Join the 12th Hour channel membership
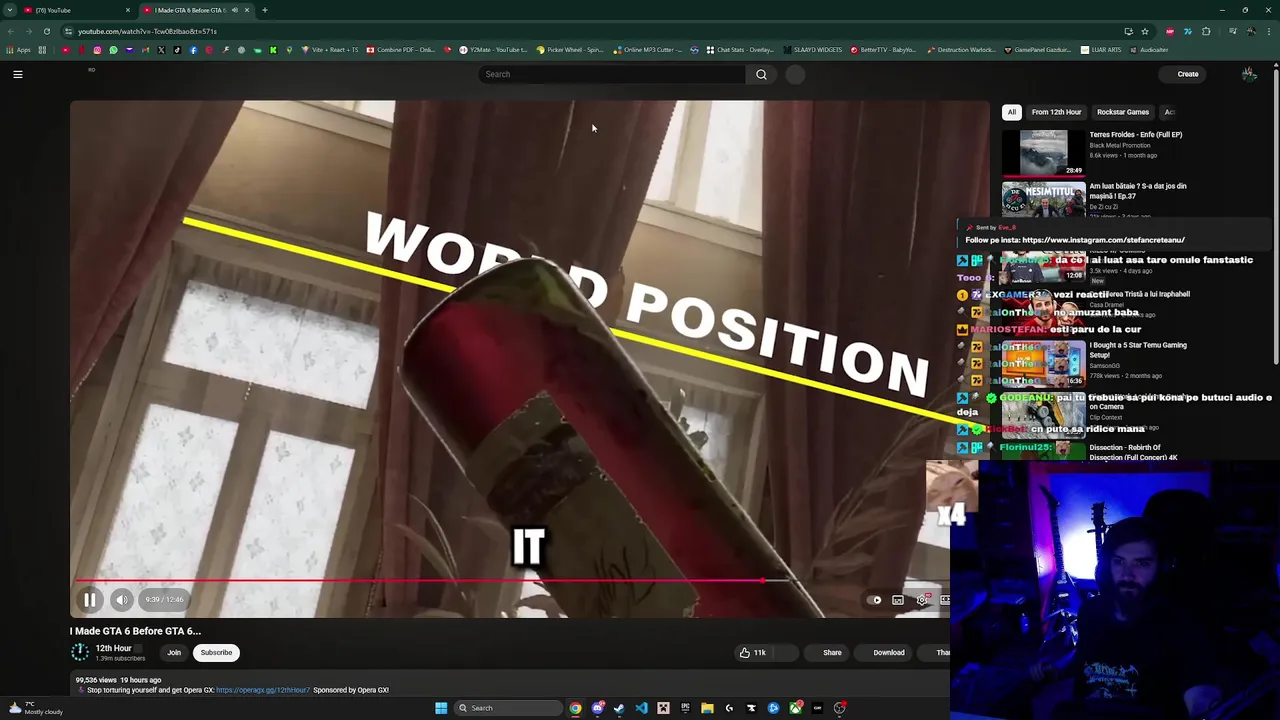This screenshot has width=1280, height=720. coord(174,653)
